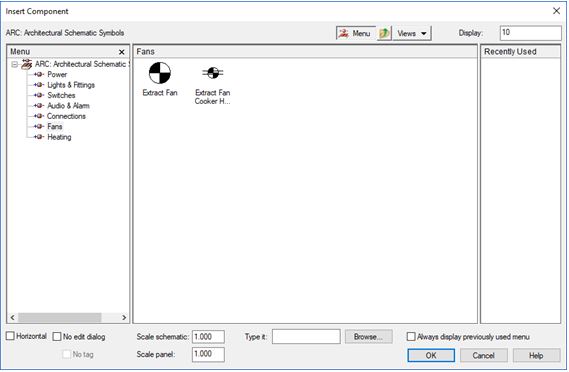Enable Always display previously used menu
The width and height of the screenshot is (569, 372).
(411, 336)
